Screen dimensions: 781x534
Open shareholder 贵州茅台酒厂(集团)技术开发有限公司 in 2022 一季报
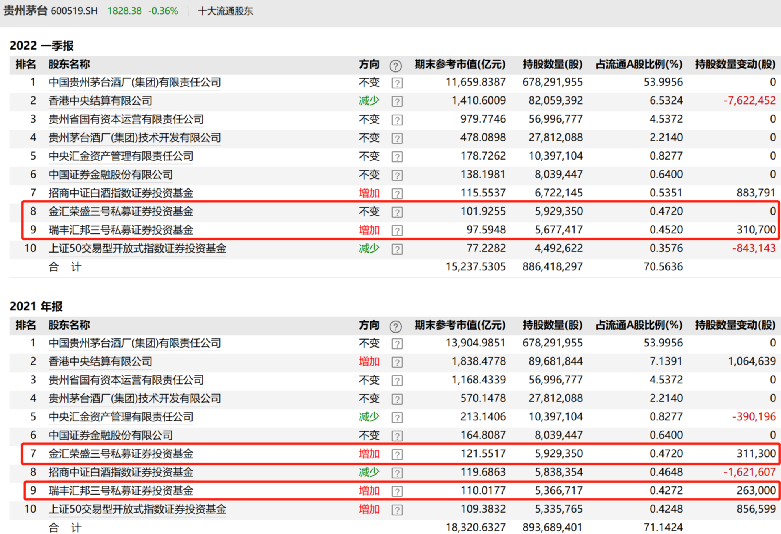(134, 137)
